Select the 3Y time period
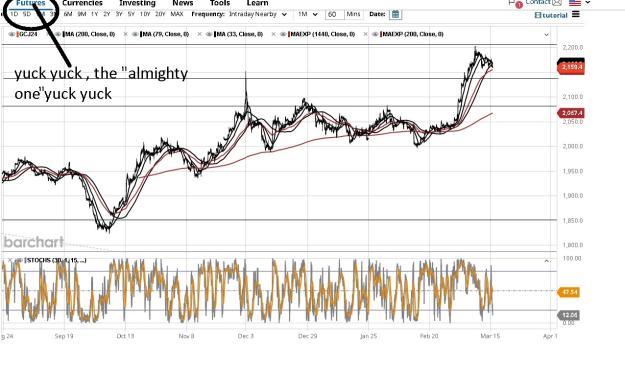 119,14
